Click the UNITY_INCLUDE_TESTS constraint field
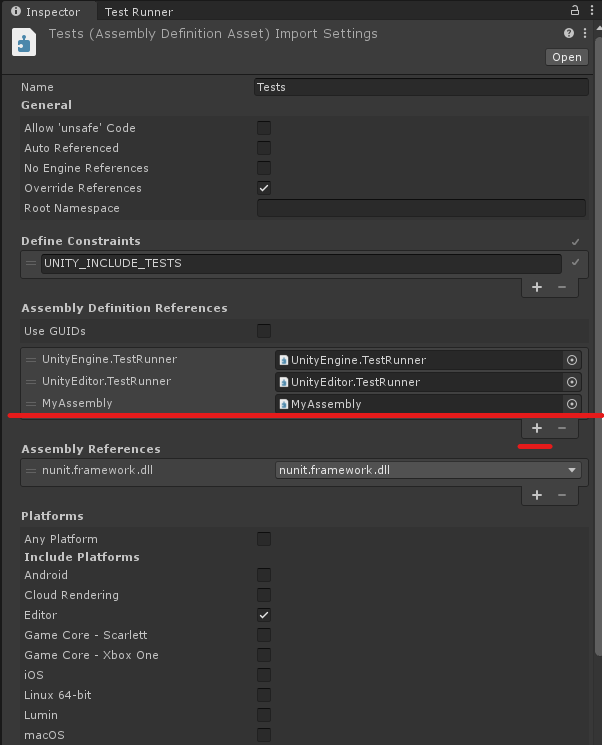 pyautogui.click(x=300, y=263)
